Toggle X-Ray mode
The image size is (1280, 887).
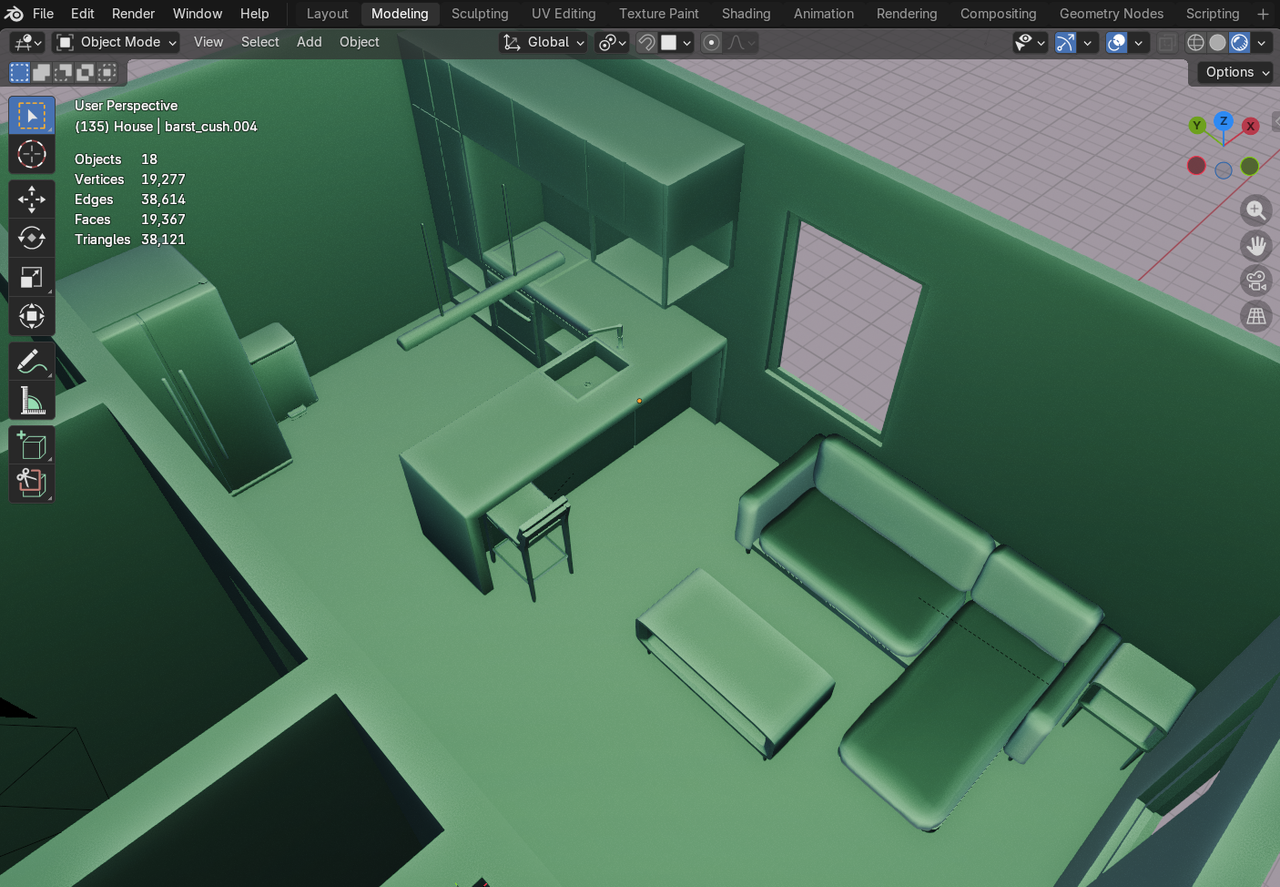point(1167,42)
